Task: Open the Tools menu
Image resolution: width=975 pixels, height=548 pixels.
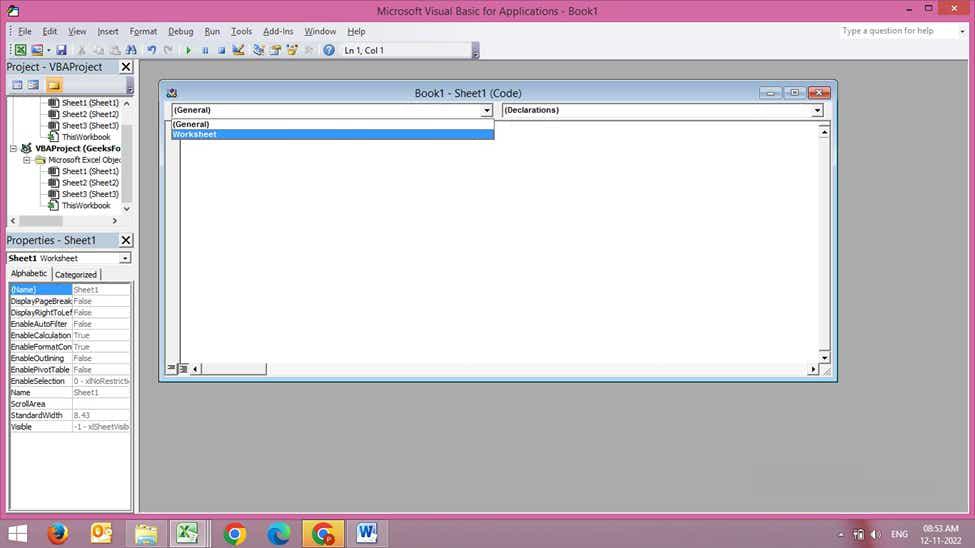Action: coord(241,31)
